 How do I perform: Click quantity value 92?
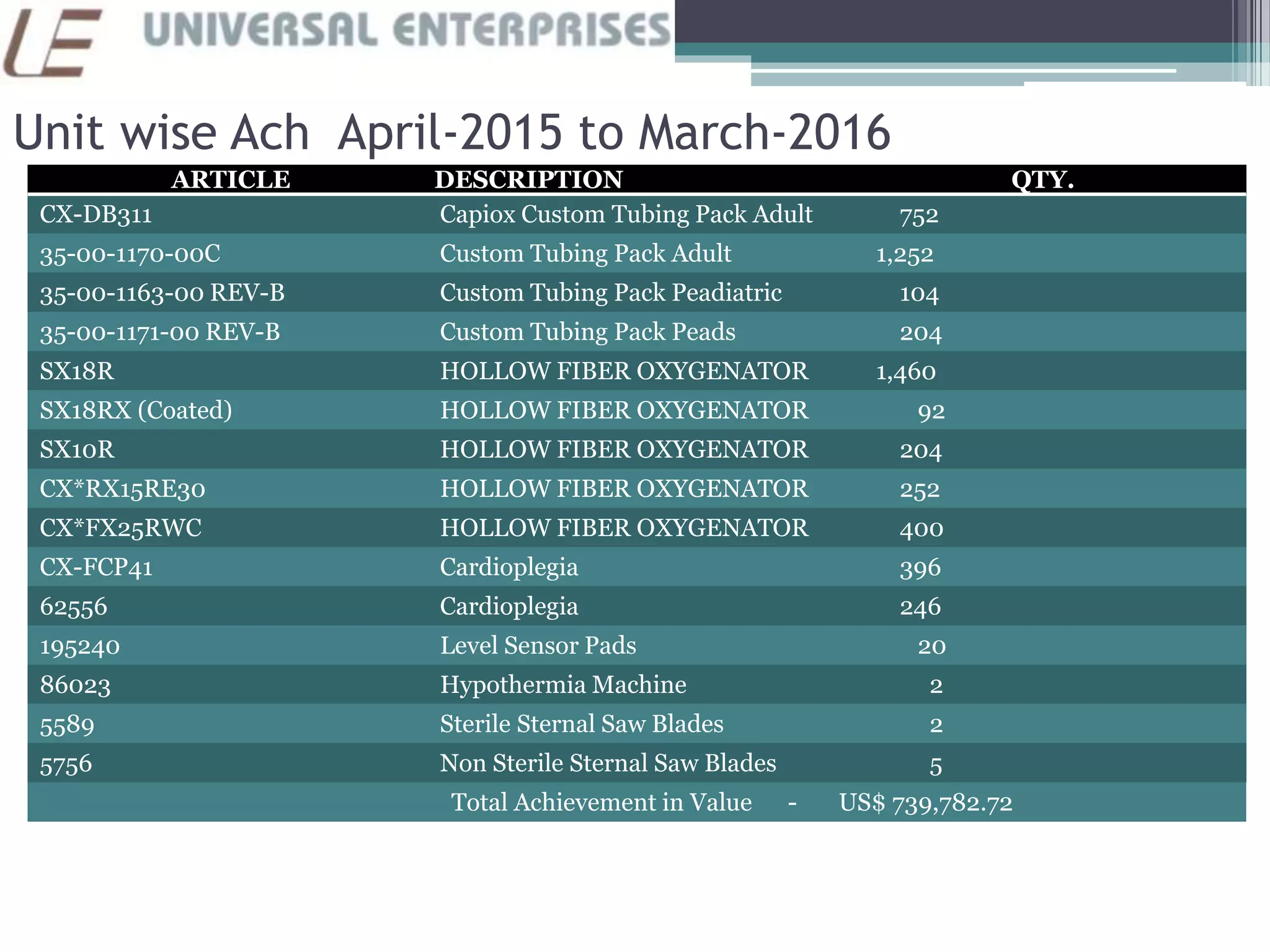pyautogui.click(x=931, y=412)
